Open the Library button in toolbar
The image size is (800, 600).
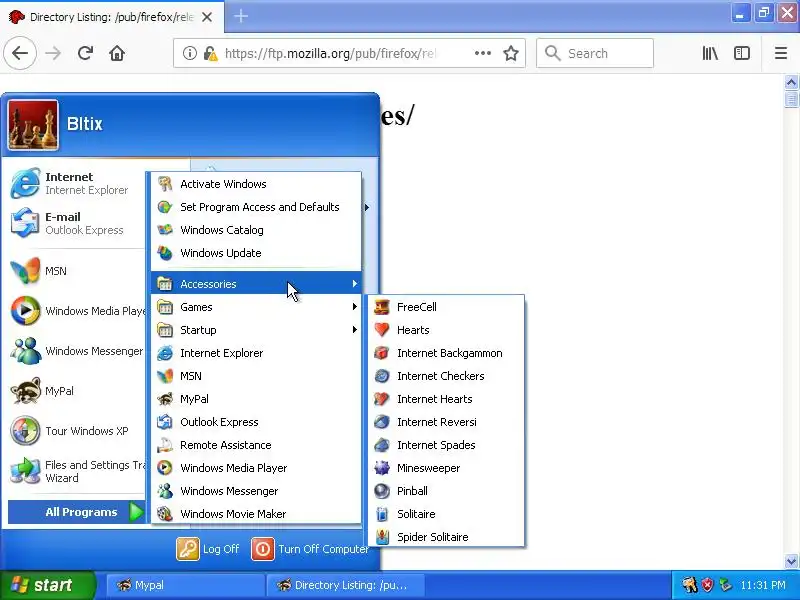[710, 53]
